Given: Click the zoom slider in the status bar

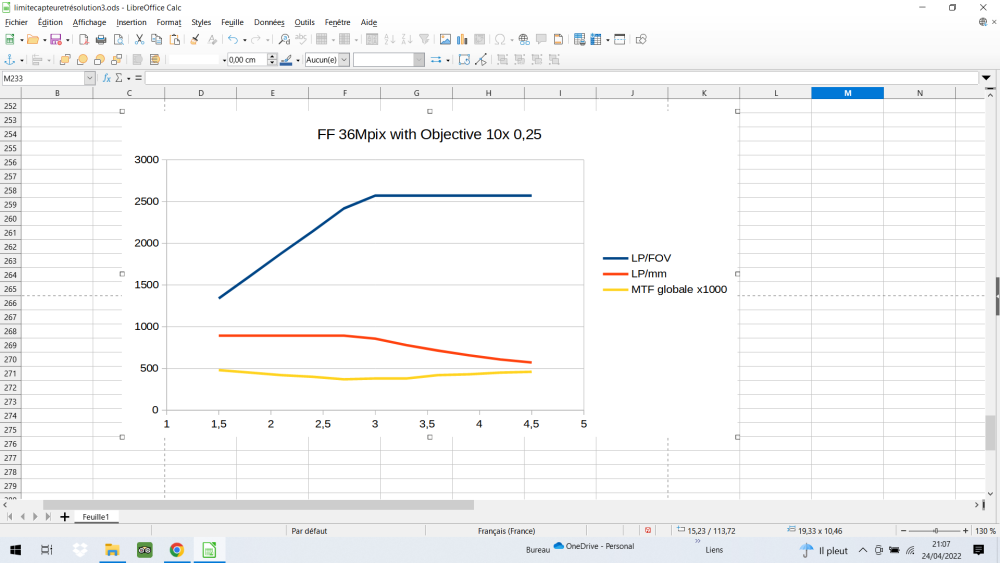Looking at the screenshot, I should [935, 531].
